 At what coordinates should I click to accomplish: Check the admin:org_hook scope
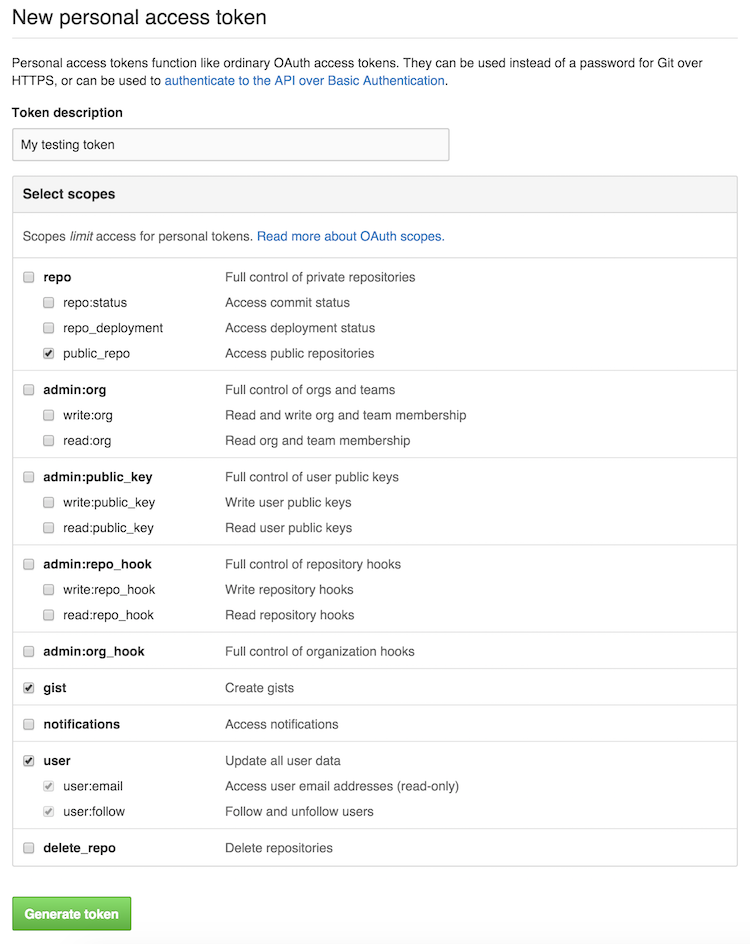pos(29,652)
